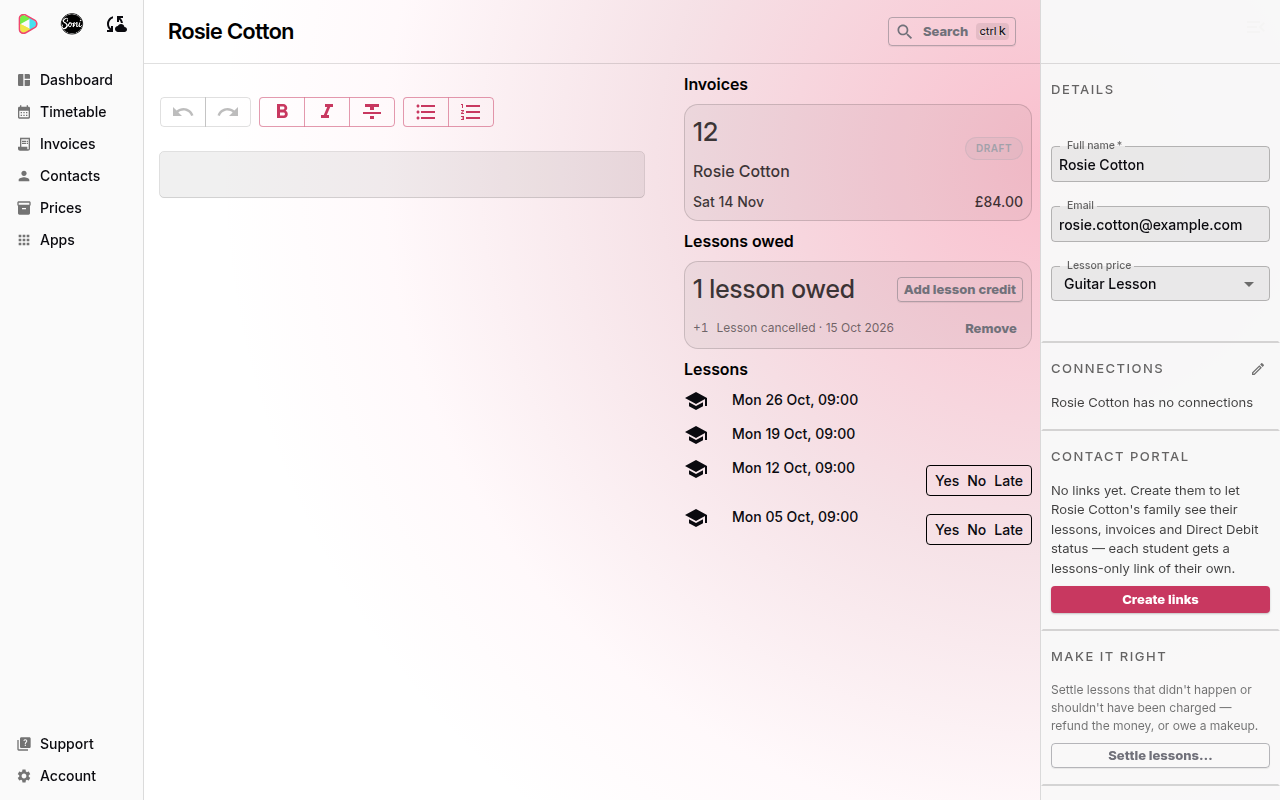Open Apps in the sidebar
The height and width of the screenshot is (800, 1280).
coord(71,240)
